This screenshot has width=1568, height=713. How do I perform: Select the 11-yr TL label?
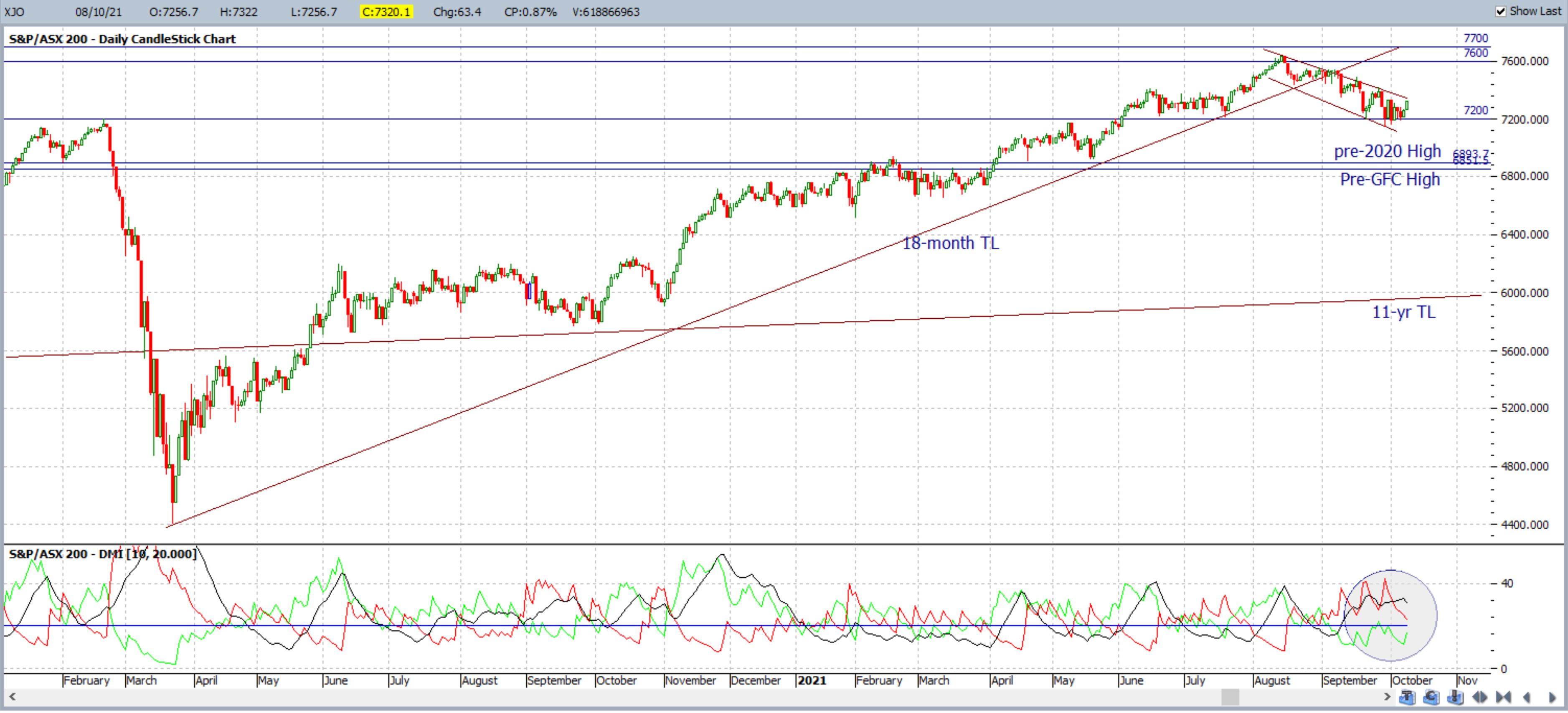click(1404, 312)
